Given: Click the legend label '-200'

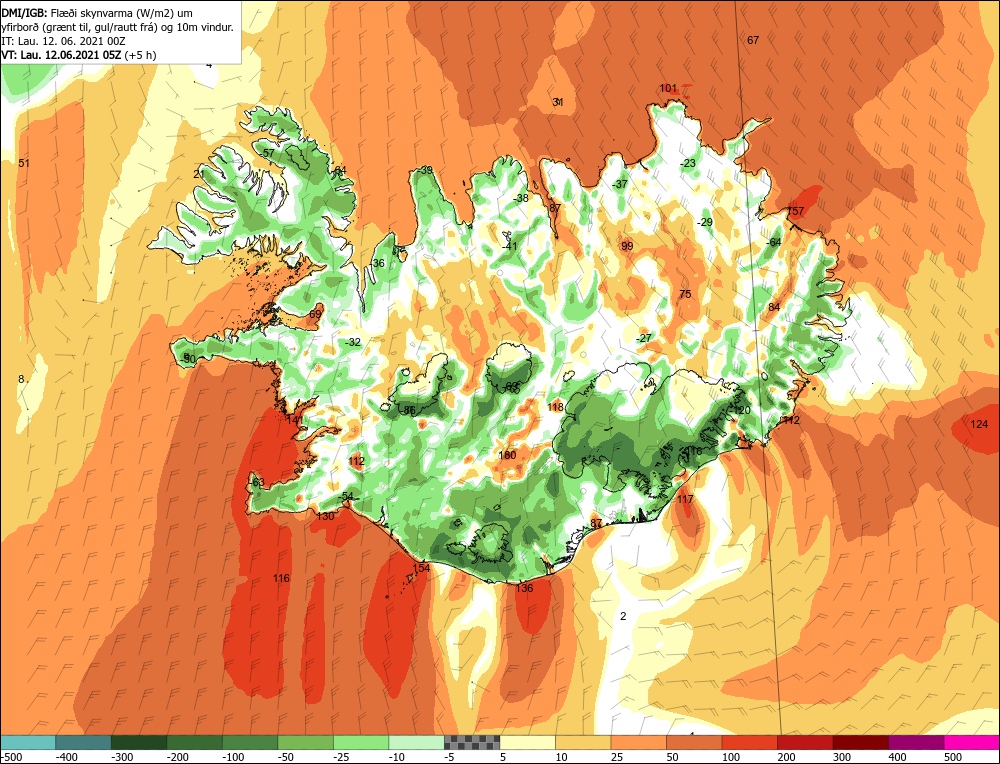Looking at the screenshot, I should pos(177,757).
